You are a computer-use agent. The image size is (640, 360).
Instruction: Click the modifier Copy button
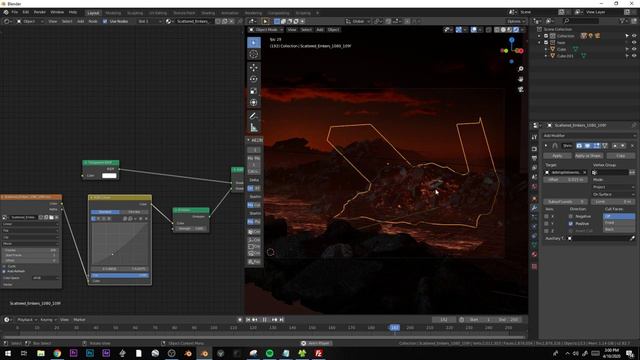pos(620,156)
